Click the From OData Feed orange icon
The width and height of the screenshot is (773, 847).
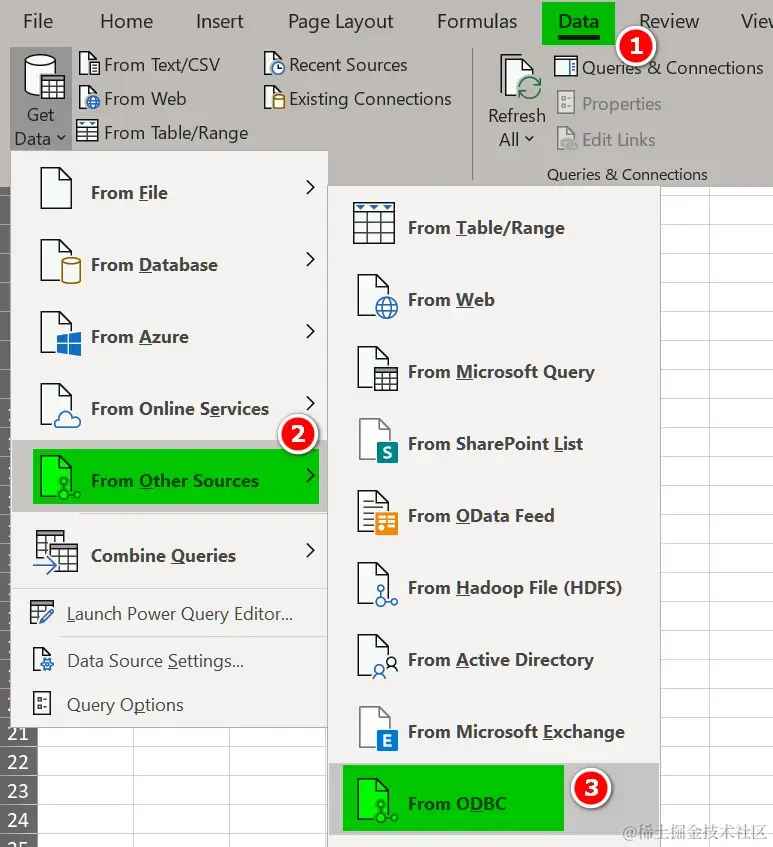pos(378,513)
